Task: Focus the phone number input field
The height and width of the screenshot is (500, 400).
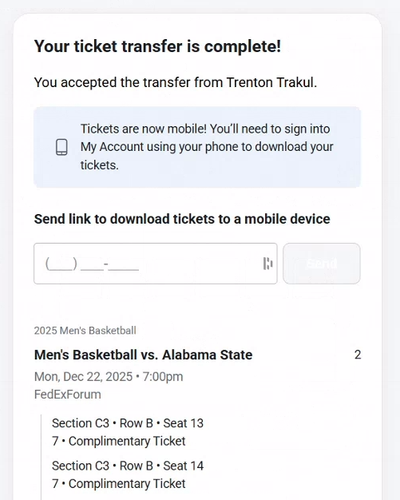Action: tap(155, 263)
